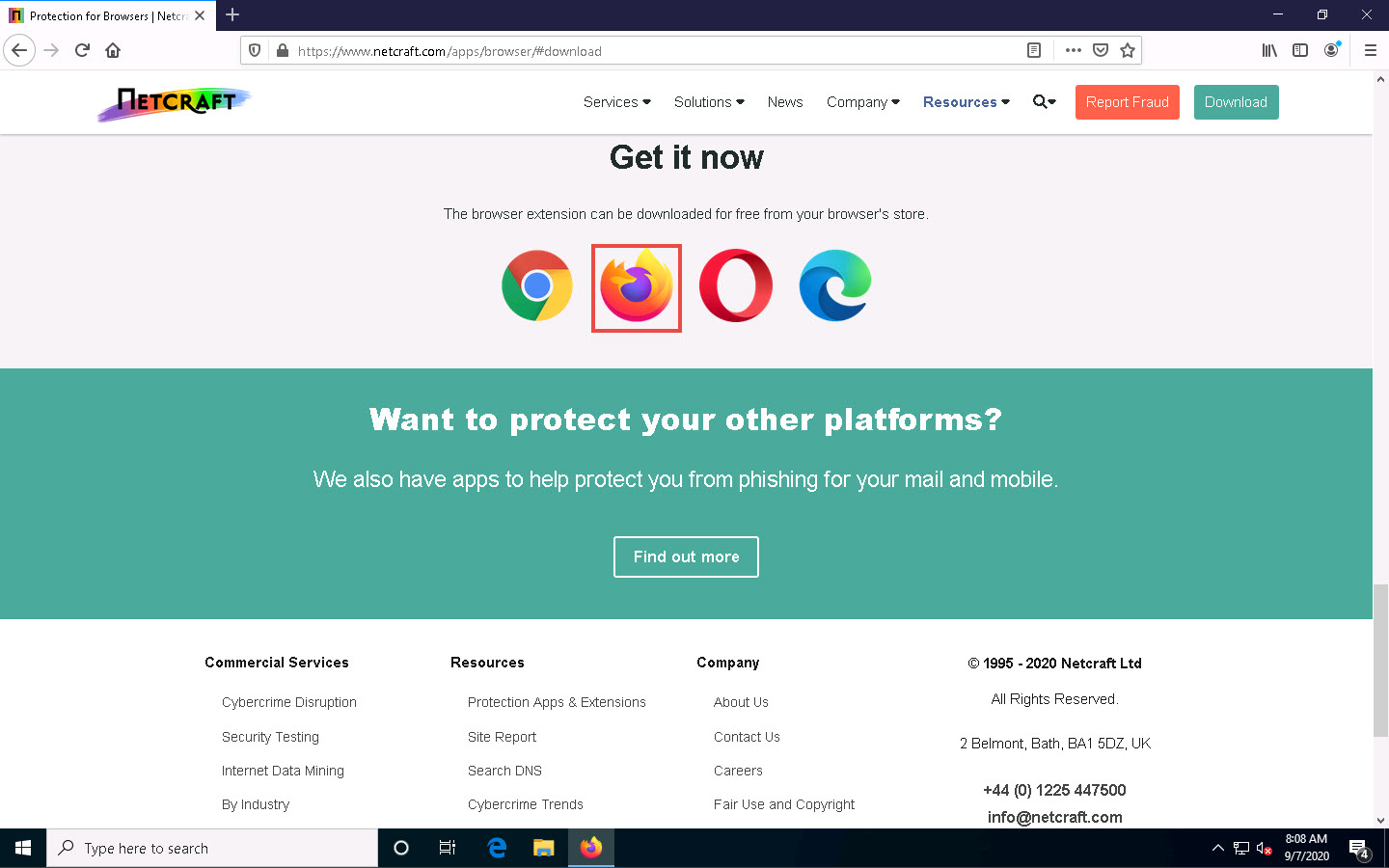The height and width of the screenshot is (868, 1389).
Task: Open Task View on taskbar
Action: point(448,848)
